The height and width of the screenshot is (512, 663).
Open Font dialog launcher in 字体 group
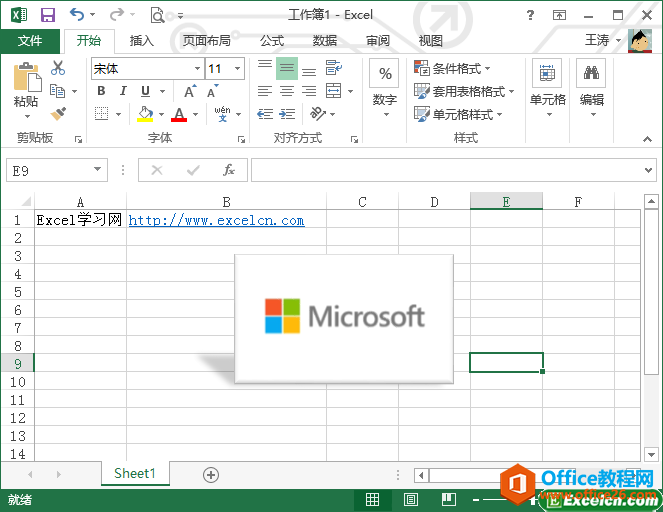241,139
